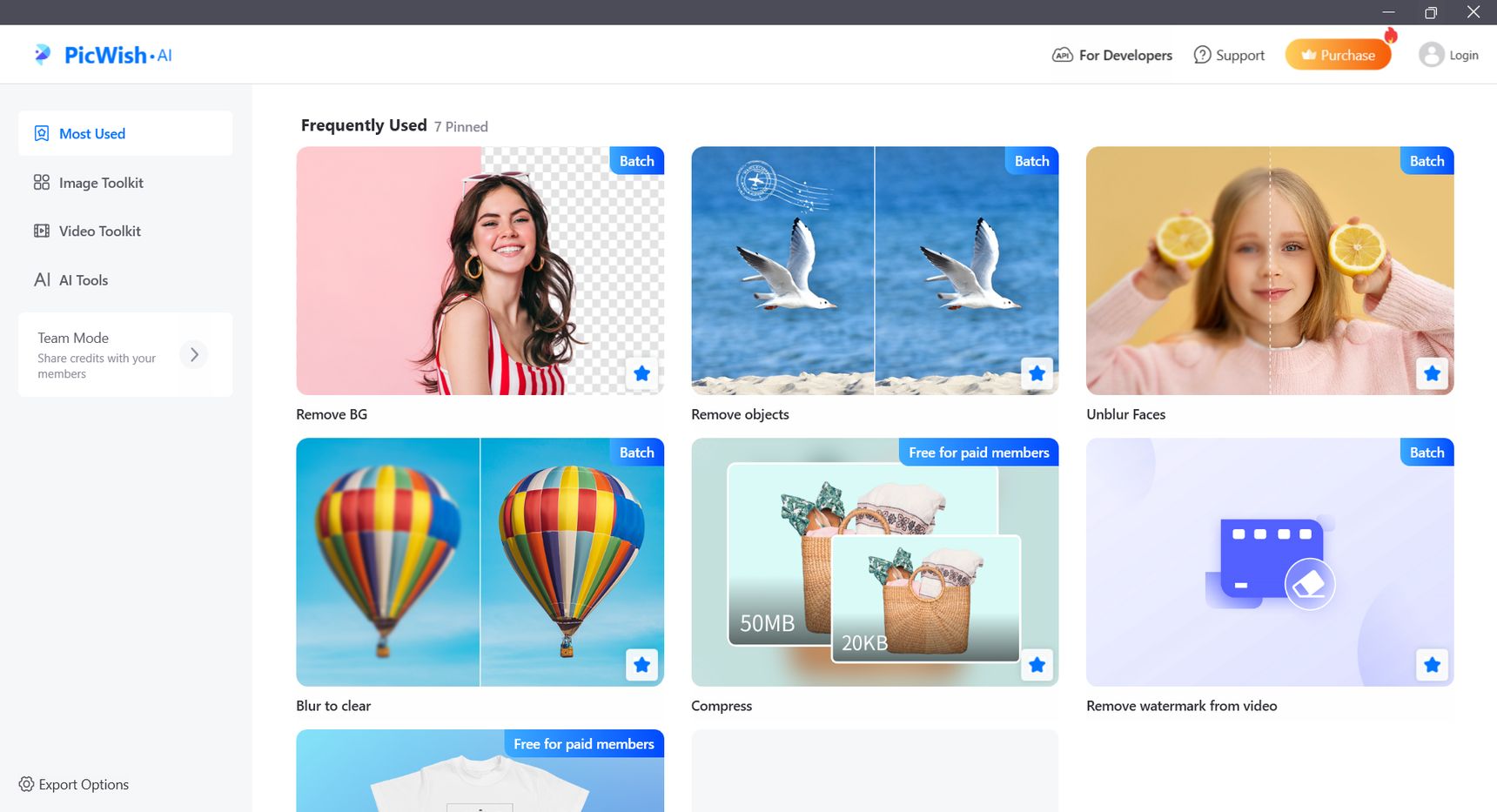
Task: Click the Batch badge on Remove objects
Action: point(1031,160)
